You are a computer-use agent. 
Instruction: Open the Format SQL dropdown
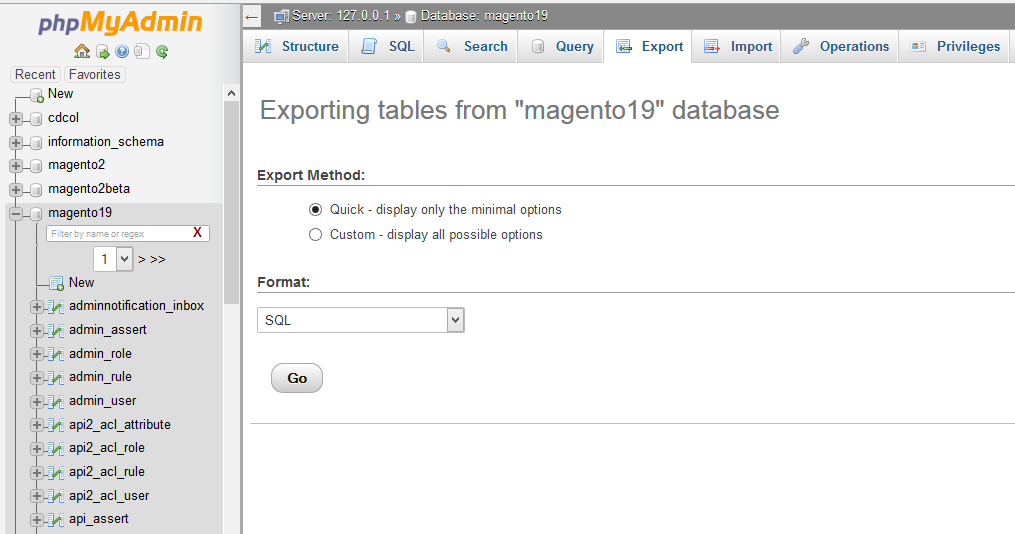tap(361, 320)
